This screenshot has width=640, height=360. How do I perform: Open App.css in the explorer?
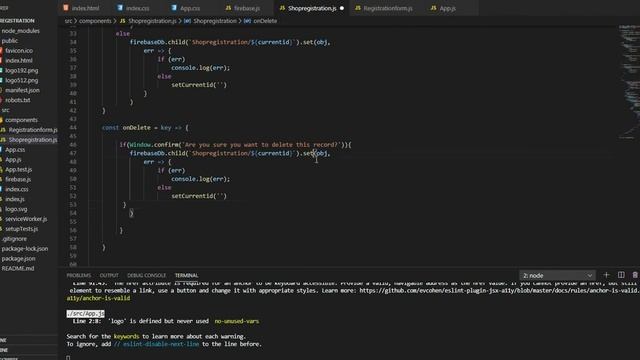pos(15,149)
